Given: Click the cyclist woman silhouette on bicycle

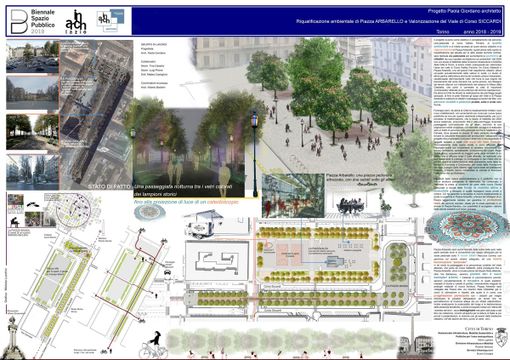Looking at the screenshot, I should pos(154,345).
